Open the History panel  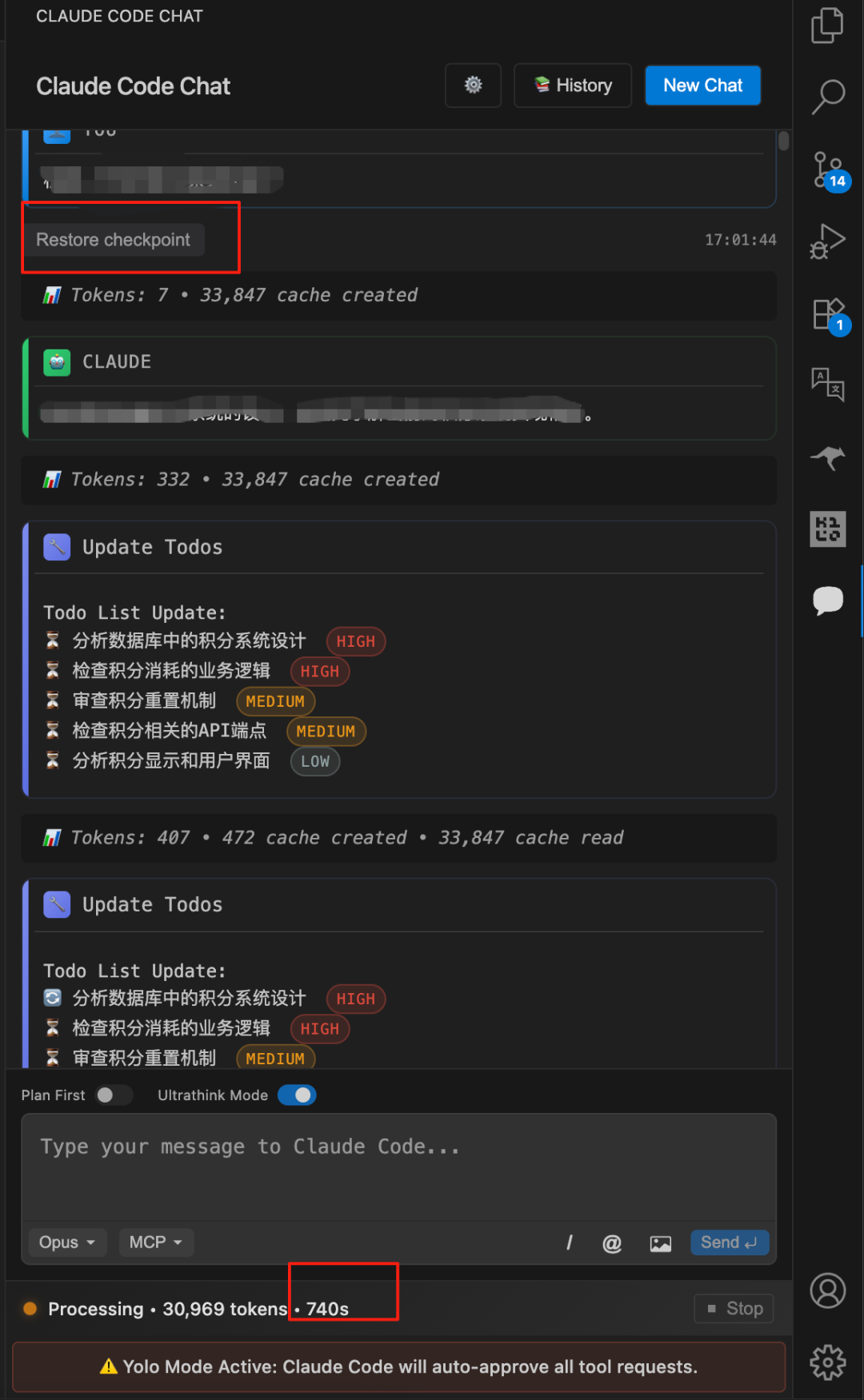[x=572, y=86]
